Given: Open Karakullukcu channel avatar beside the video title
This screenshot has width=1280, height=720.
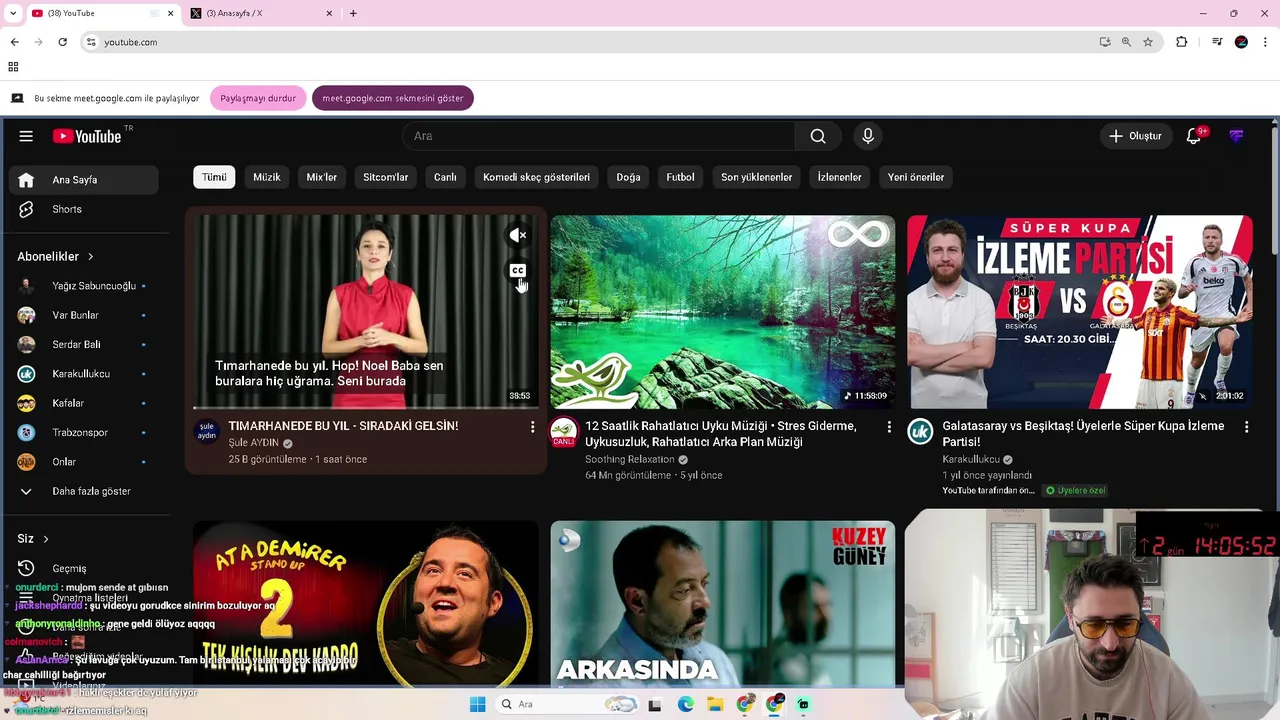Looking at the screenshot, I should coord(920,432).
